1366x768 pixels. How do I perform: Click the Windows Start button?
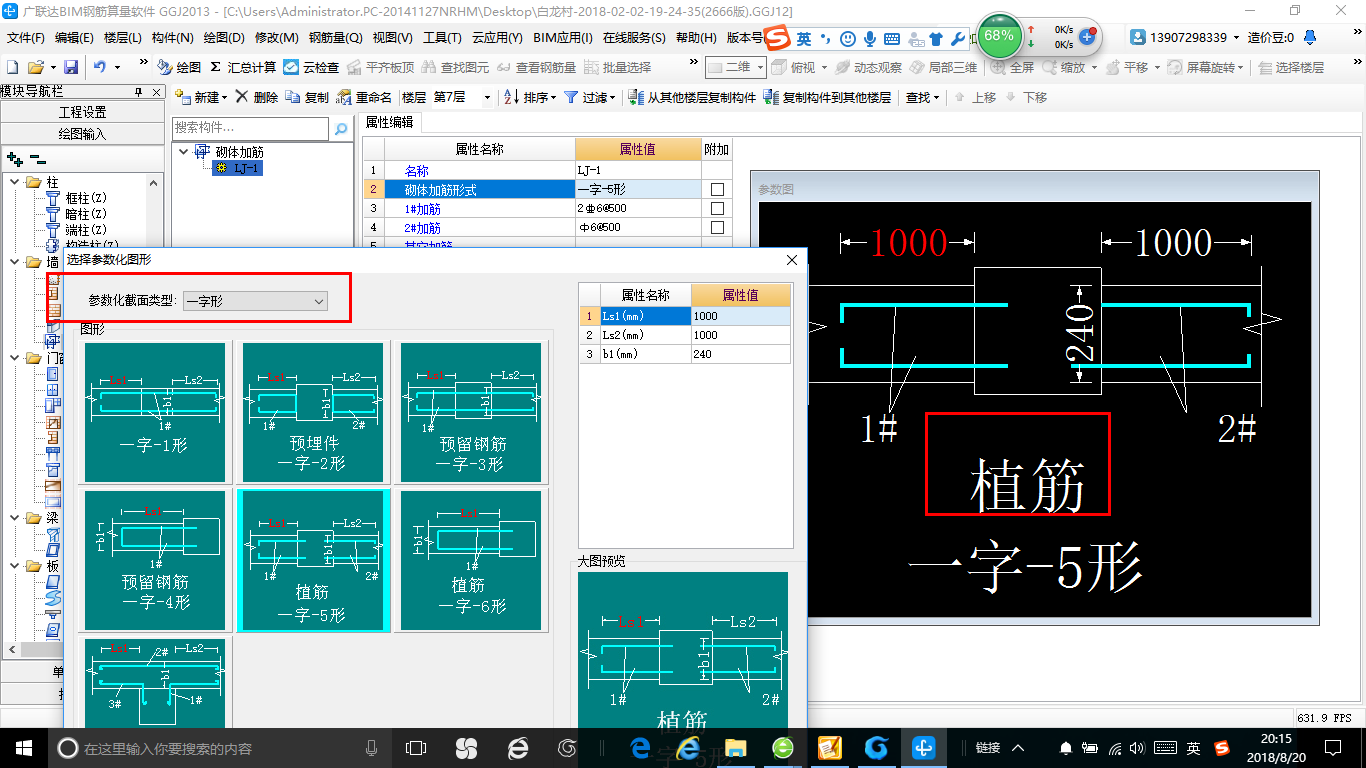pyautogui.click(x=23, y=748)
